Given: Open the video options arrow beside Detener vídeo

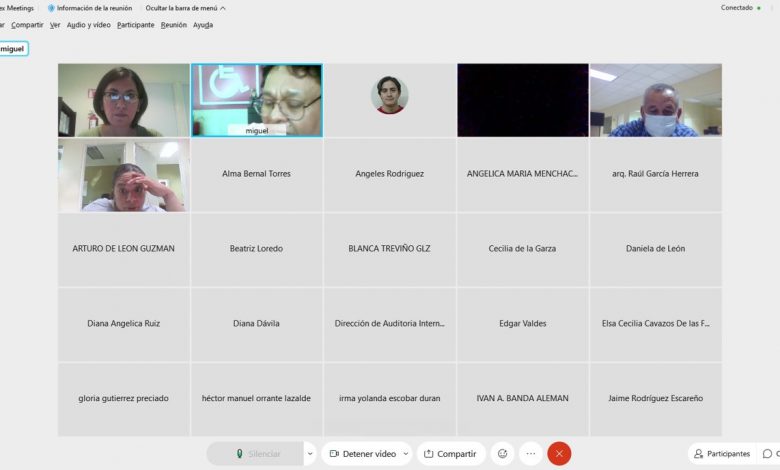Looking at the screenshot, I should coord(404,454).
